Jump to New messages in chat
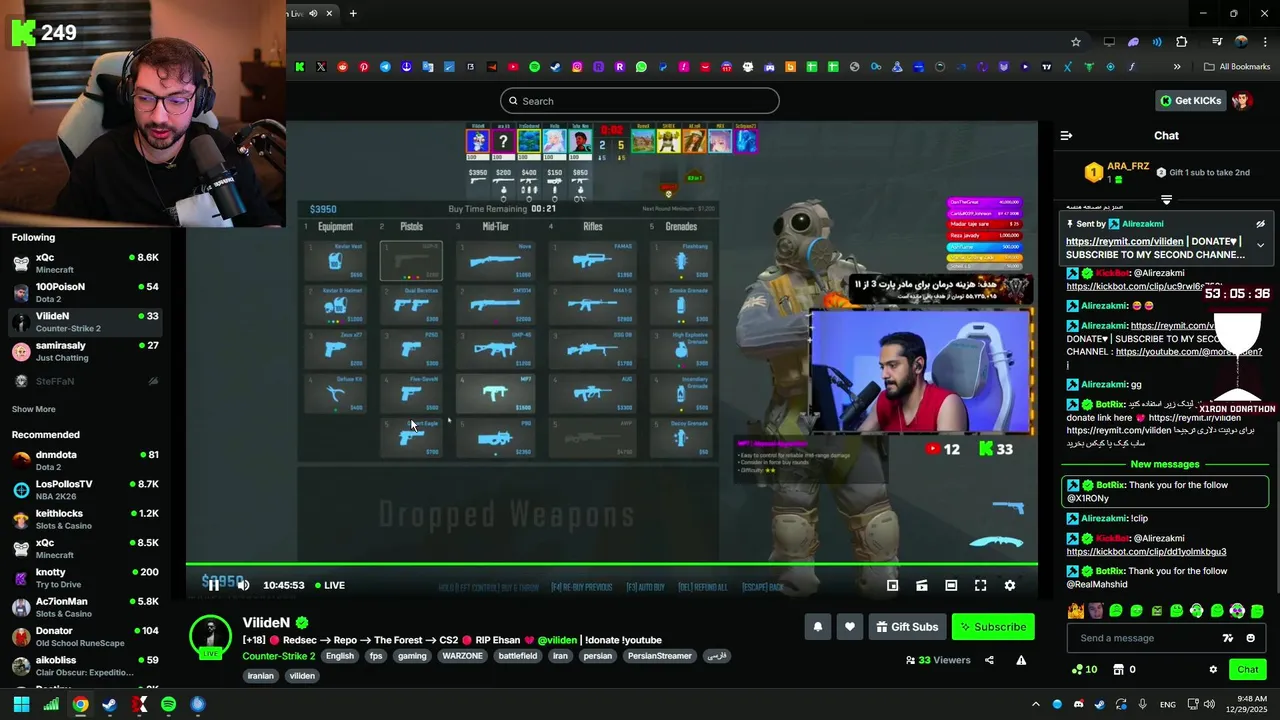 pos(1165,464)
